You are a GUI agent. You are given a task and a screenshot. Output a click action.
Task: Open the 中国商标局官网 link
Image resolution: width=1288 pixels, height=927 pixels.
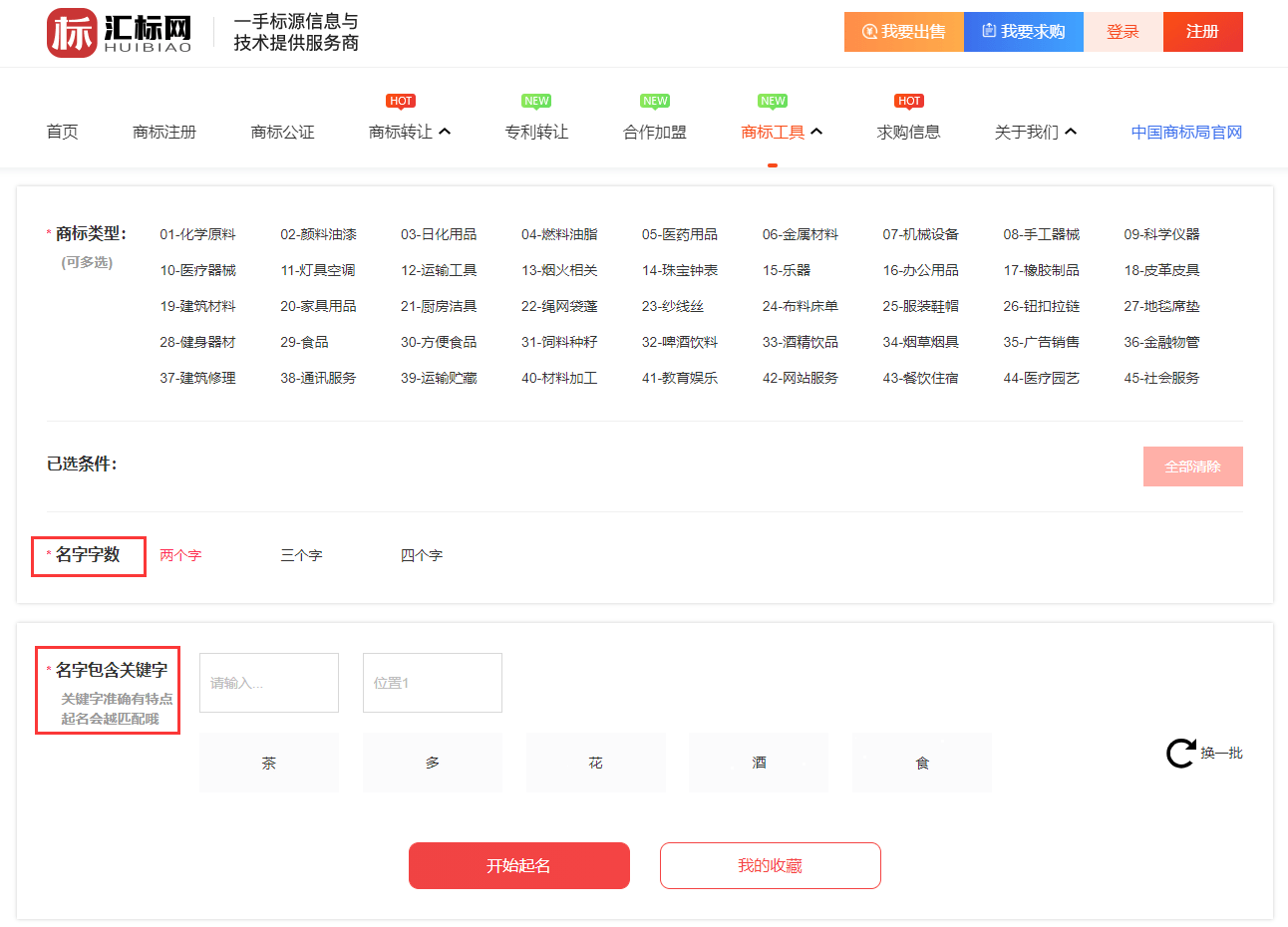click(1186, 132)
